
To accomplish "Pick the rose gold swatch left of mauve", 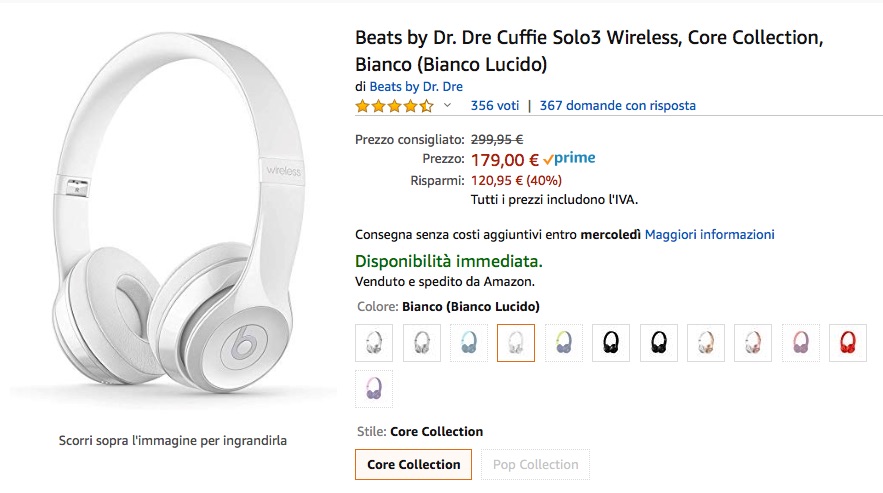I will tap(753, 343).
